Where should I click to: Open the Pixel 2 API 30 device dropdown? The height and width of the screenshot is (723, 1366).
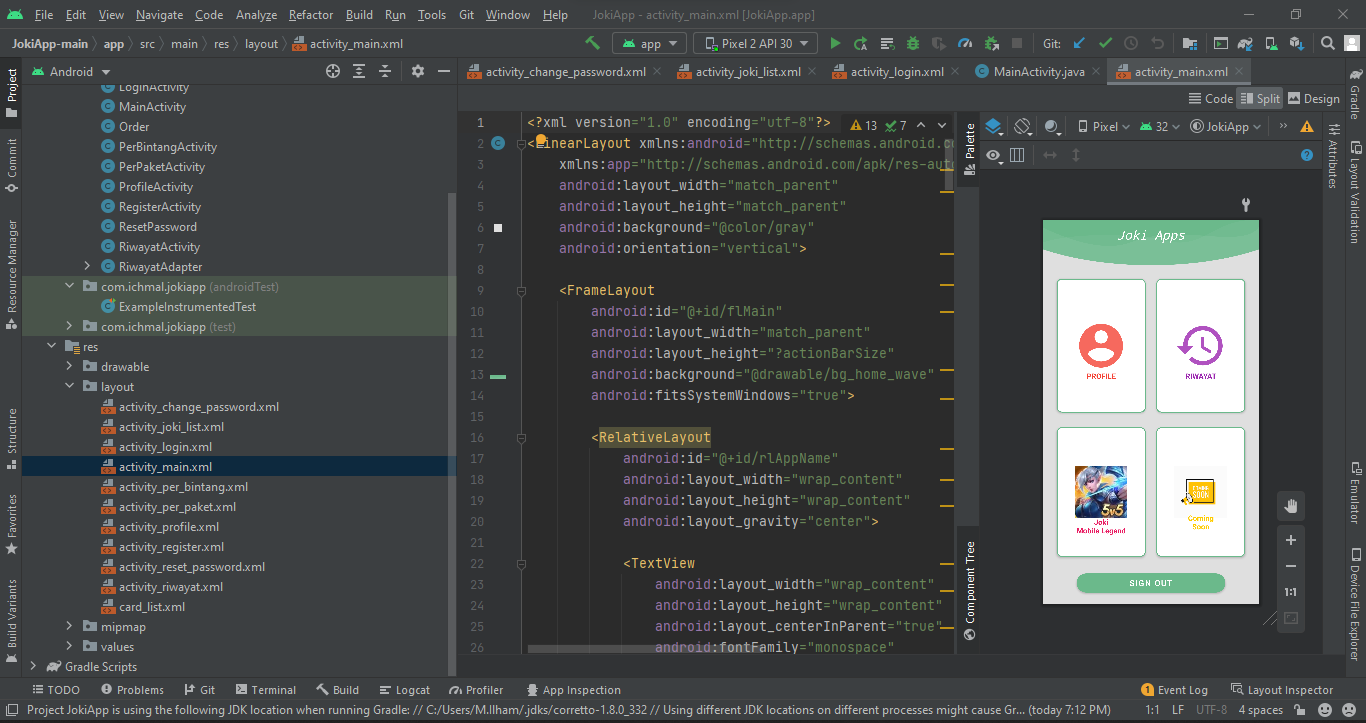tap(756, 44)
